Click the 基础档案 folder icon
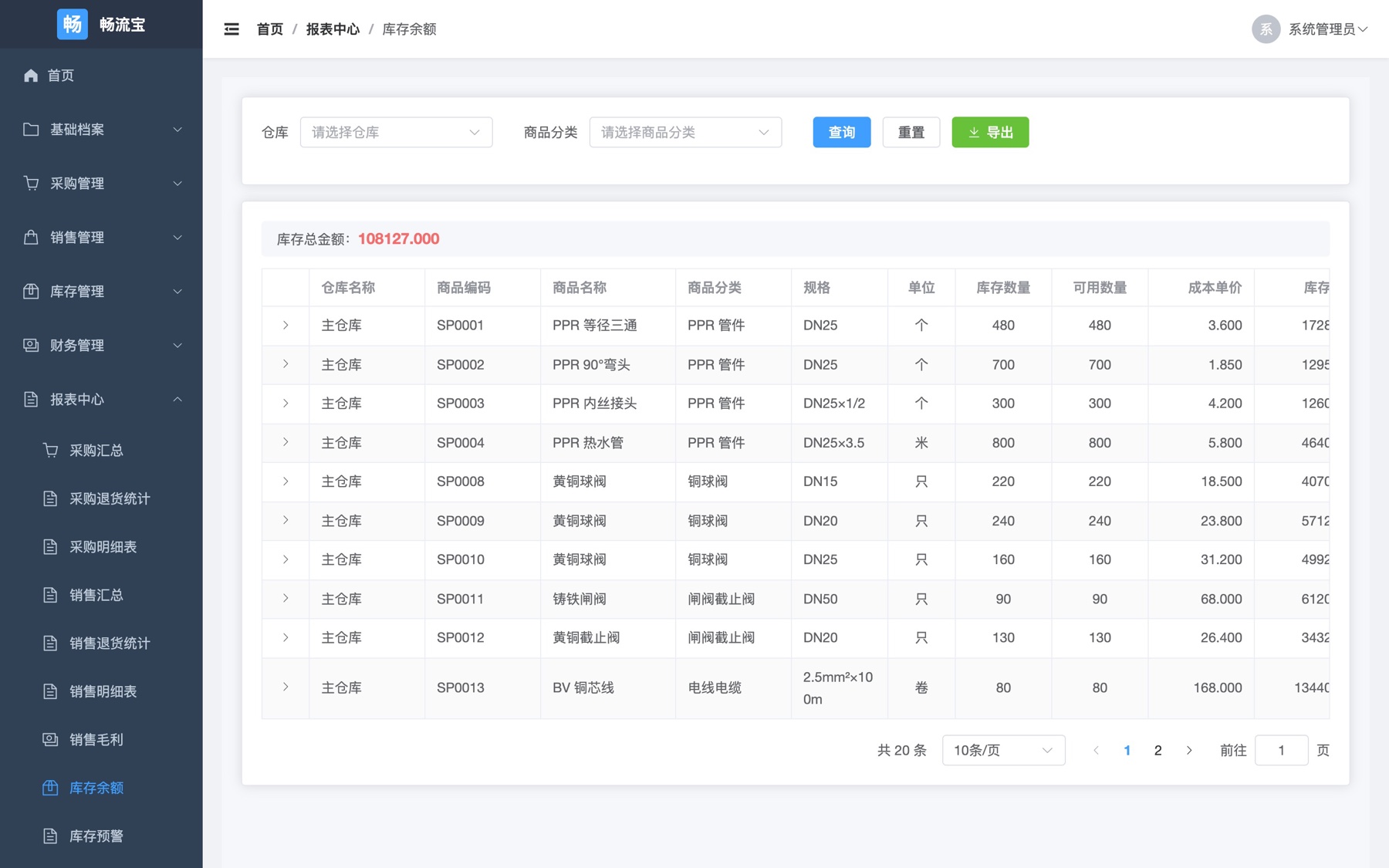This screenshot has width=1389, height=868. (31, 130)
